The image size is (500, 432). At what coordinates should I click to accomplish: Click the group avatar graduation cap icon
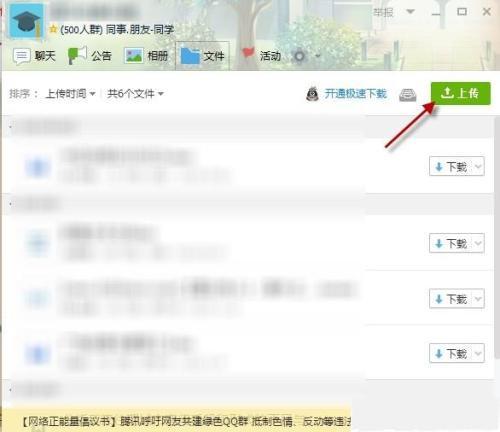tap(26, 21)
